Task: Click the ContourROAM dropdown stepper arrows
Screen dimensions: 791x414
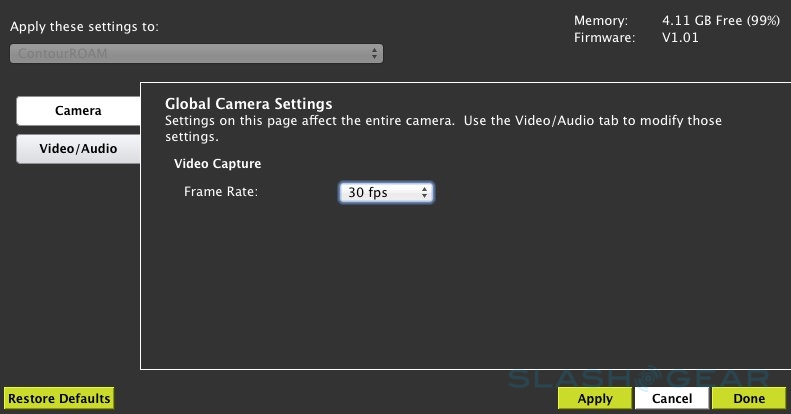Action: pyautogui.click(x=375, y=52)
